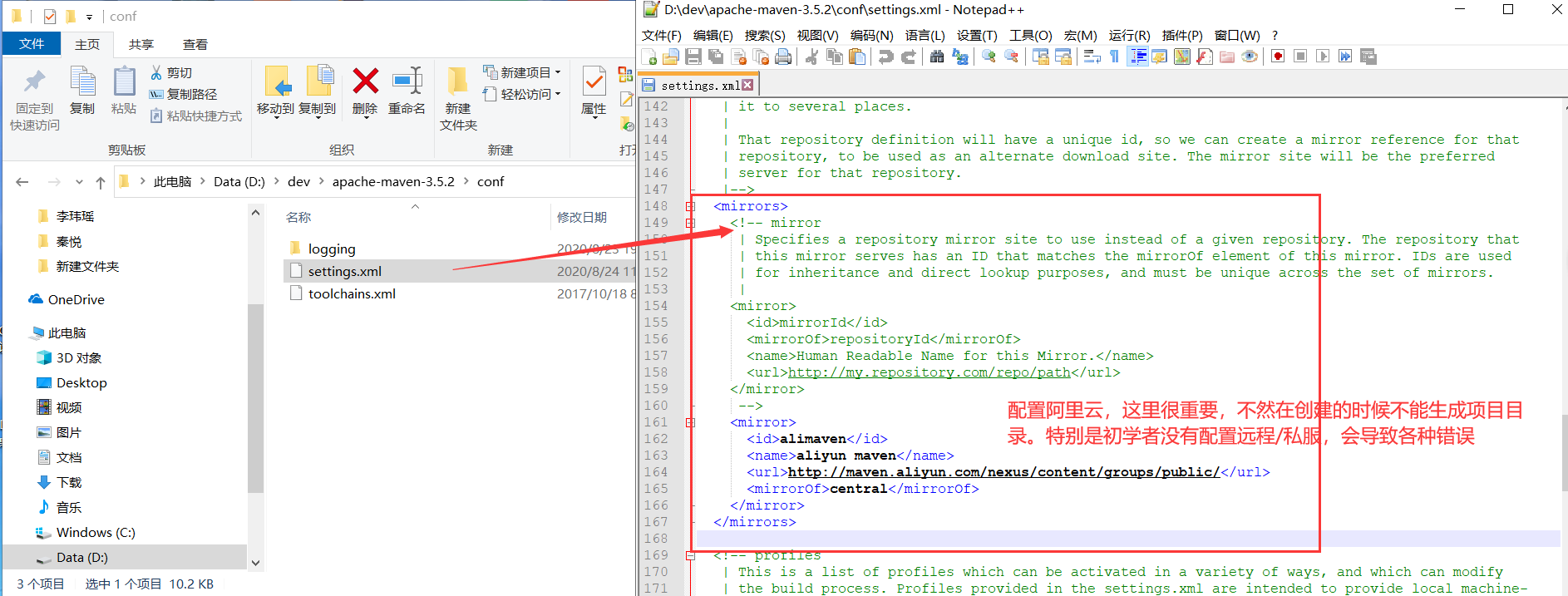Toggle the Folder as Workspace panel
This screenshot has width=1568, height=596.
(x=1226, y=57)
